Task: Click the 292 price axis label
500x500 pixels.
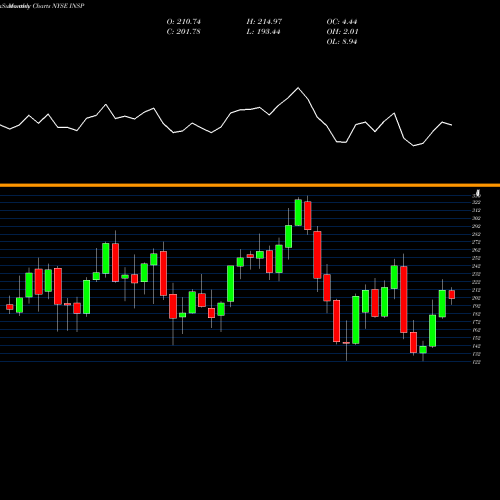Action: click(x=476, y=226)
